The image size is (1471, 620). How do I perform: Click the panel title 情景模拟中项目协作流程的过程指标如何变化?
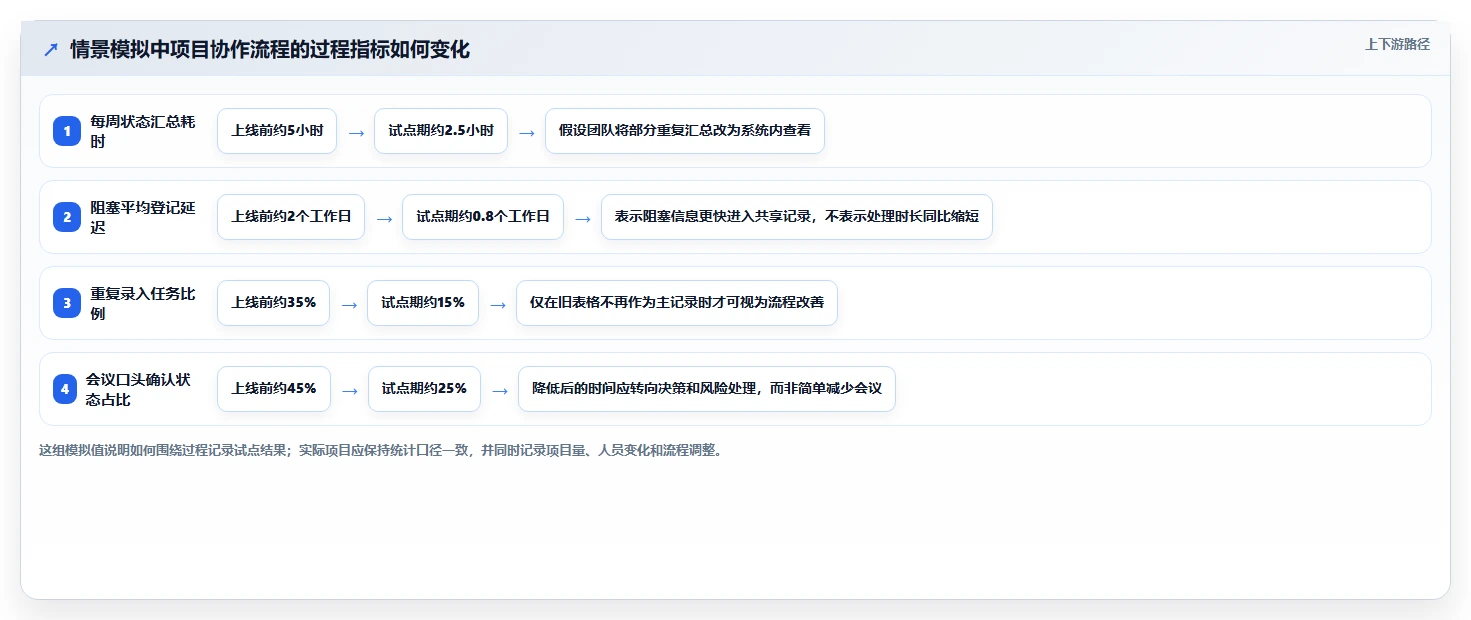point(270,49)
